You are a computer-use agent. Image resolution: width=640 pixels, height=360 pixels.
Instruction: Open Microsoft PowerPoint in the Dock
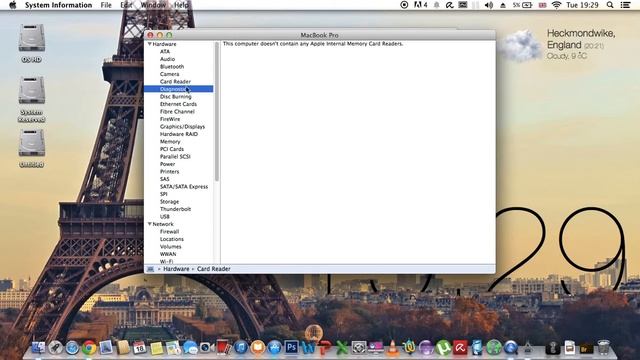(x=325, y=348)
